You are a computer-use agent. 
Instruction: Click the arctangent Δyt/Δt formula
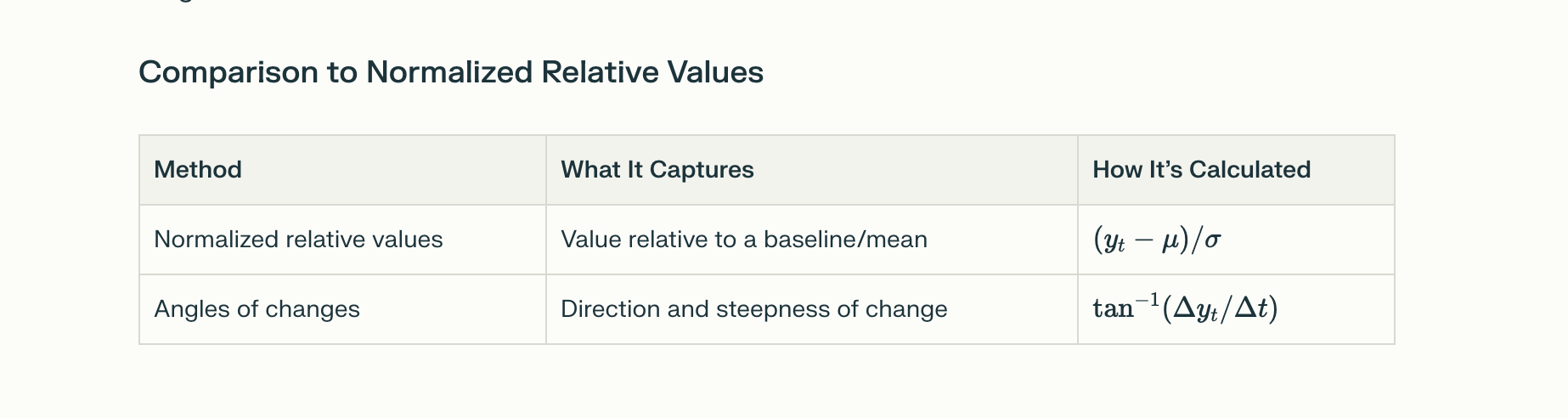1185,308
